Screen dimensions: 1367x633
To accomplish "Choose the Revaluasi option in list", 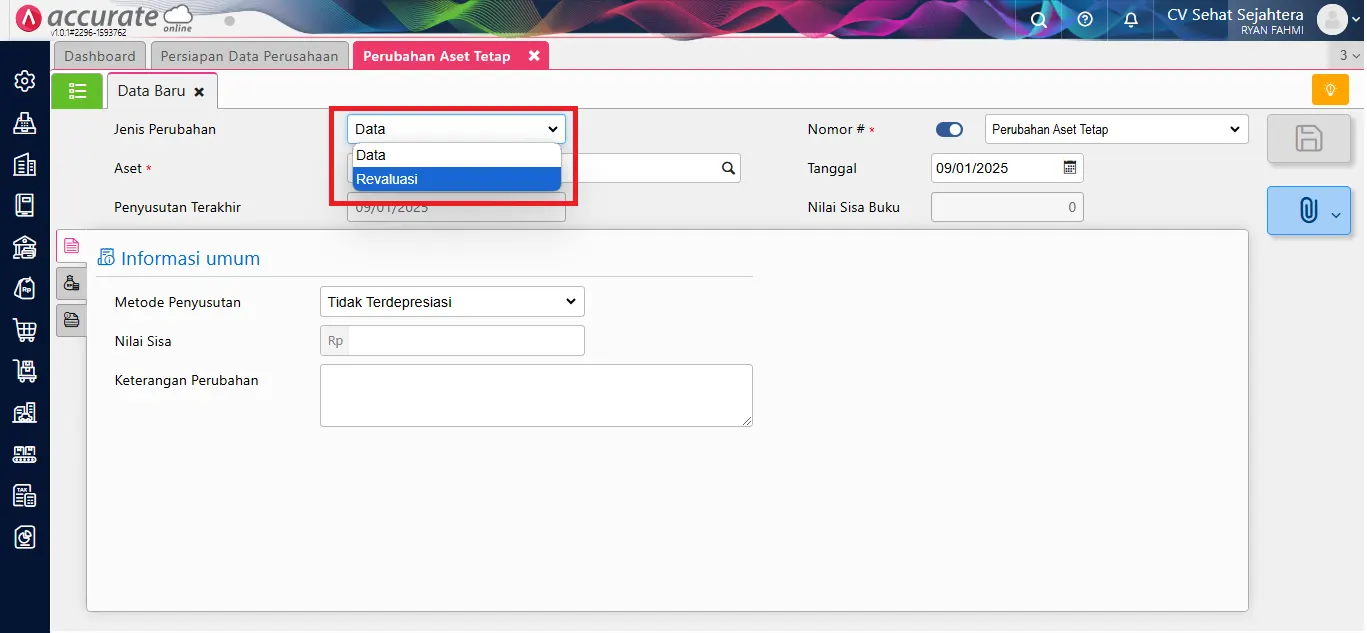I will click(456, 179).
